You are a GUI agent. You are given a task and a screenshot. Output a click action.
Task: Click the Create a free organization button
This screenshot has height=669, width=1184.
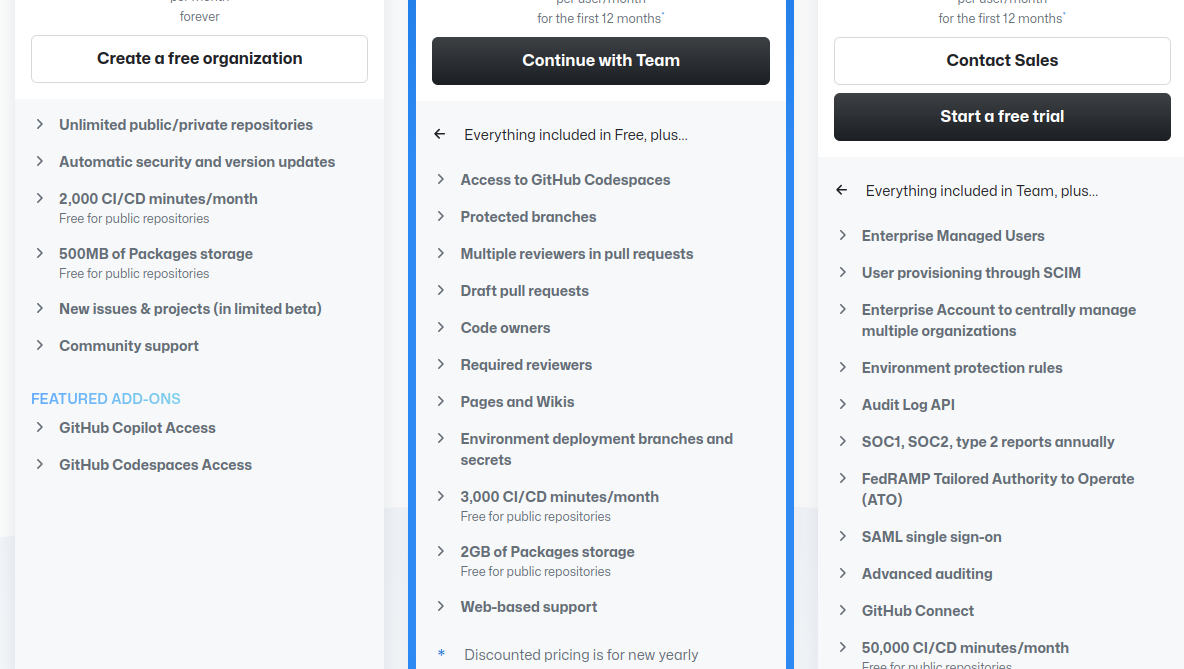coord(199,59)
